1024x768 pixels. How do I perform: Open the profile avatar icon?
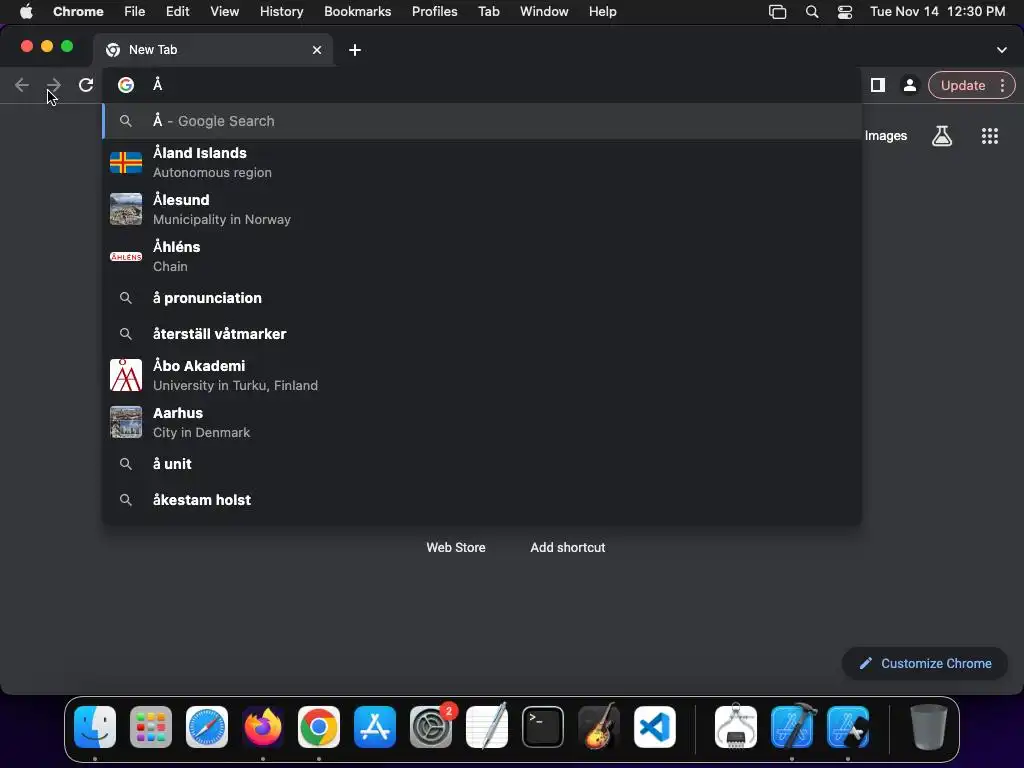point(909,85)
